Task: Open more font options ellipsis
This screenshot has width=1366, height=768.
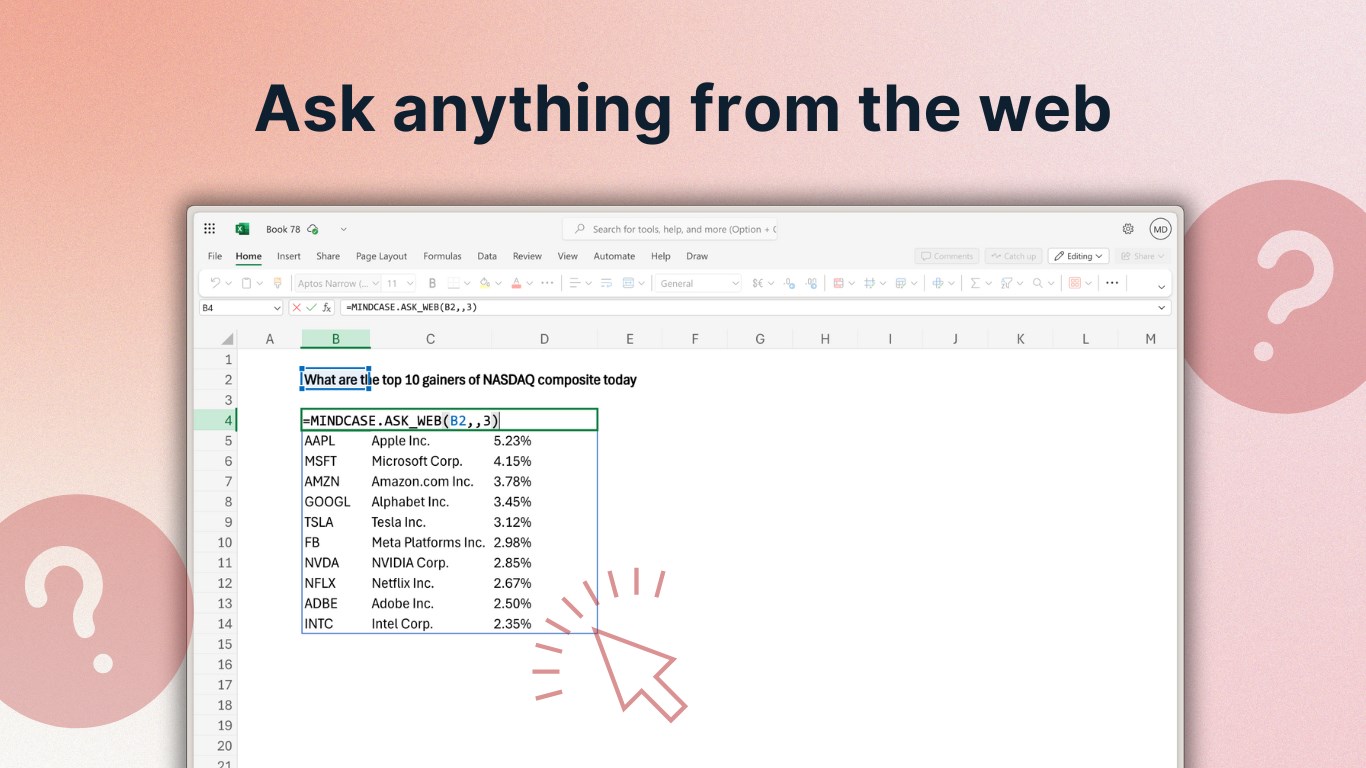Action: coord(547,283)
